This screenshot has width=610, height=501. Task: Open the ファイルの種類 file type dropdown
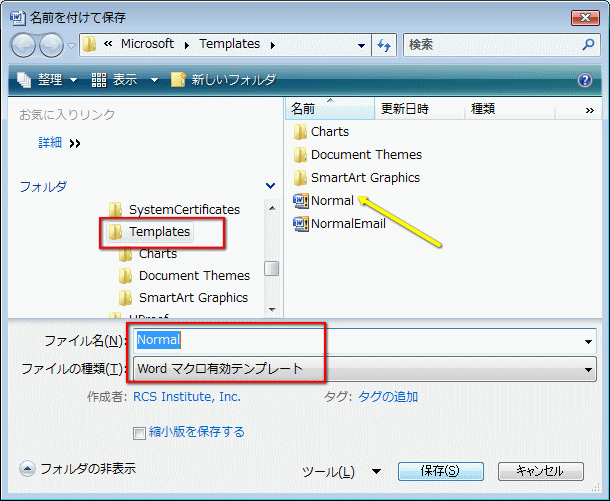(x=365, y=369)
